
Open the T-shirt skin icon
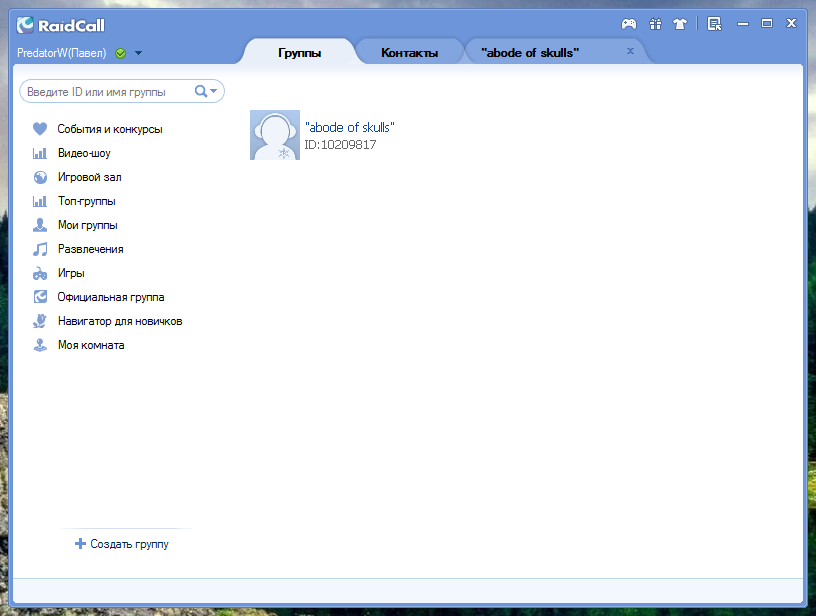pos(680,24)
